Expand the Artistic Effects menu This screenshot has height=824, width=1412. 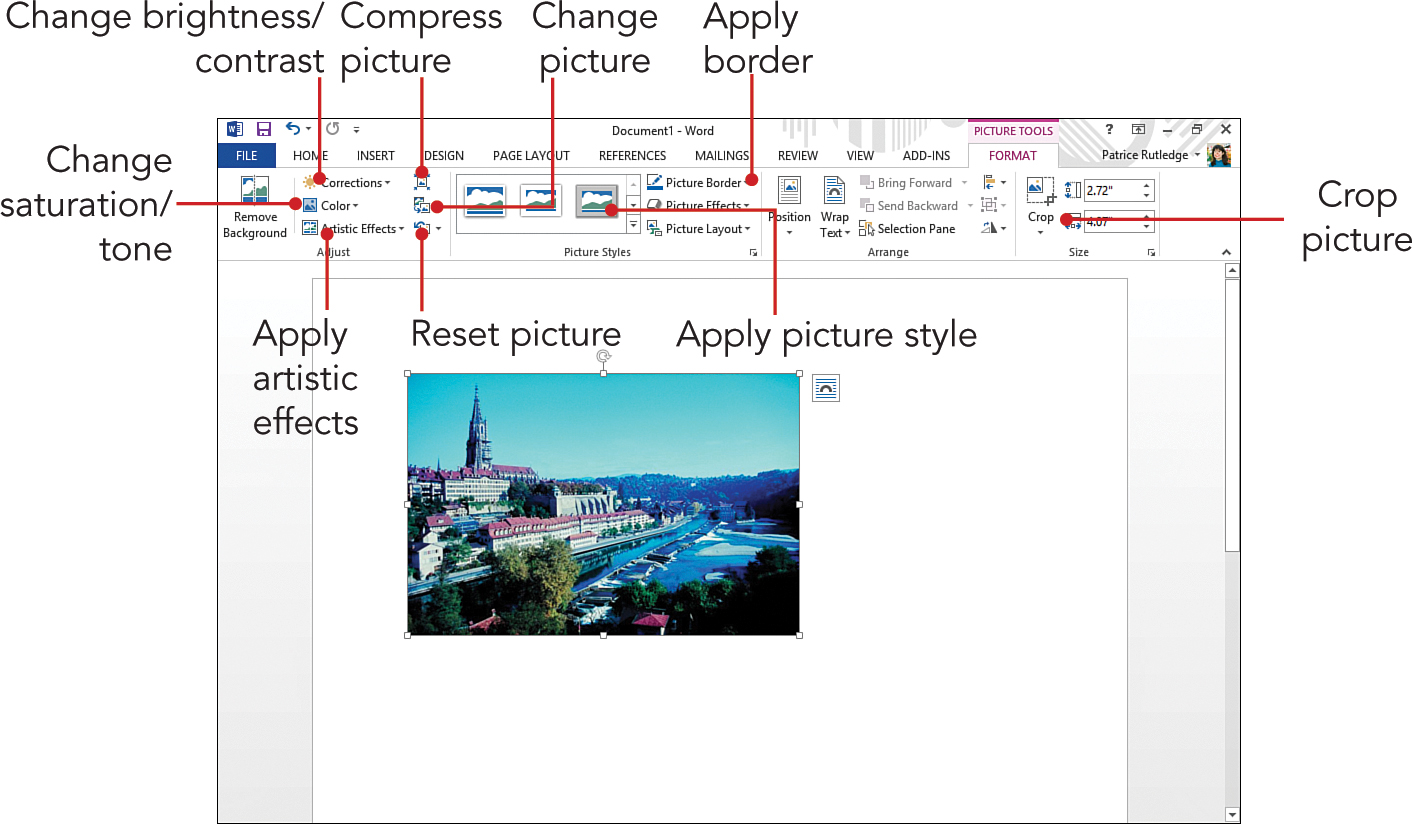coord(353,229)
